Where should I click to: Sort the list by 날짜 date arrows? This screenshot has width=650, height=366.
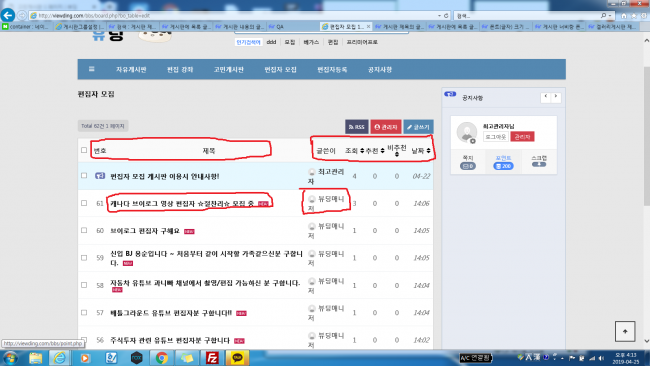428,150
